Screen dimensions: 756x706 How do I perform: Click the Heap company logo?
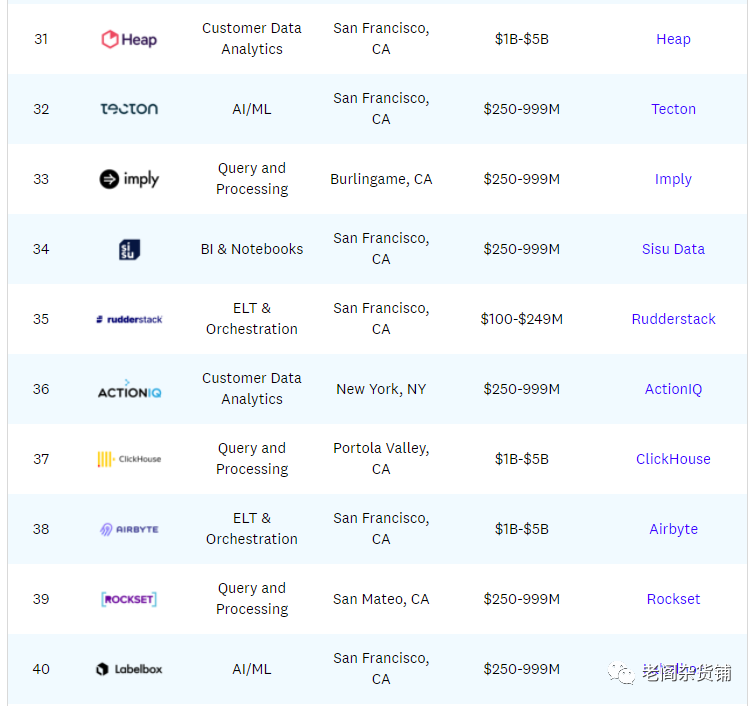click(x=129, y=39)
